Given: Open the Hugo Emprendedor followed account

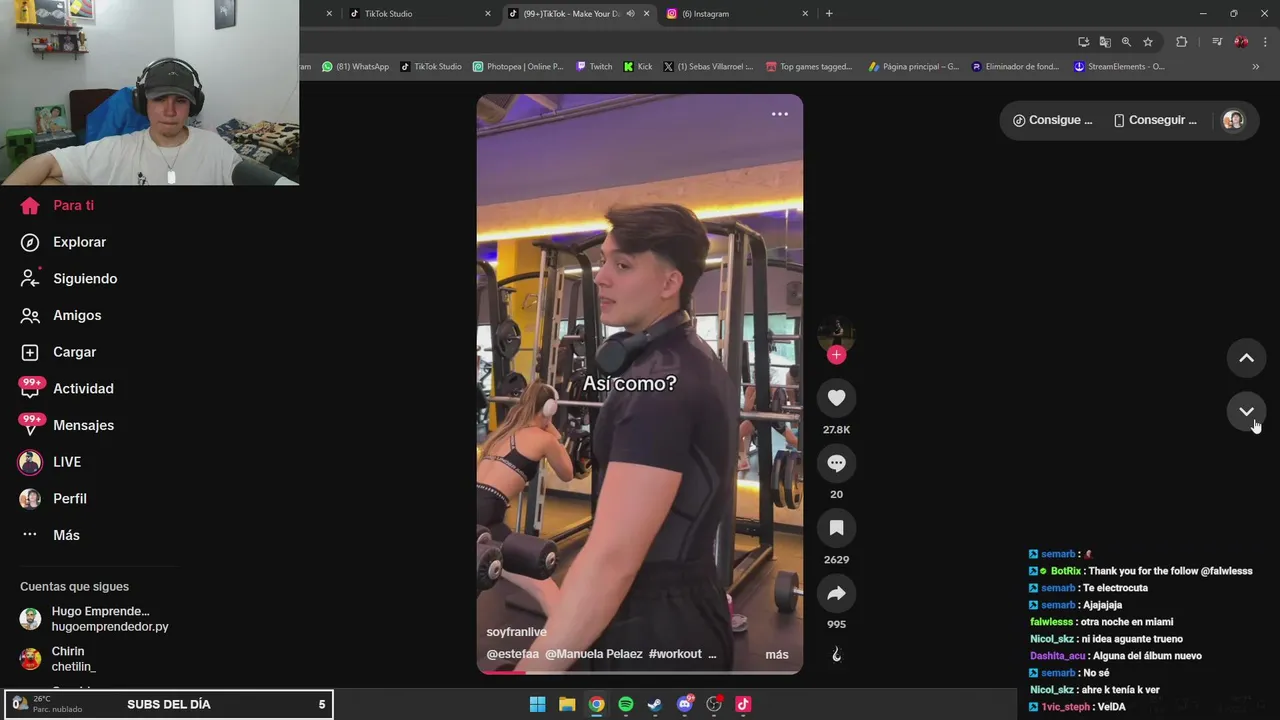Looking at the screenshot, I should 95,619.
